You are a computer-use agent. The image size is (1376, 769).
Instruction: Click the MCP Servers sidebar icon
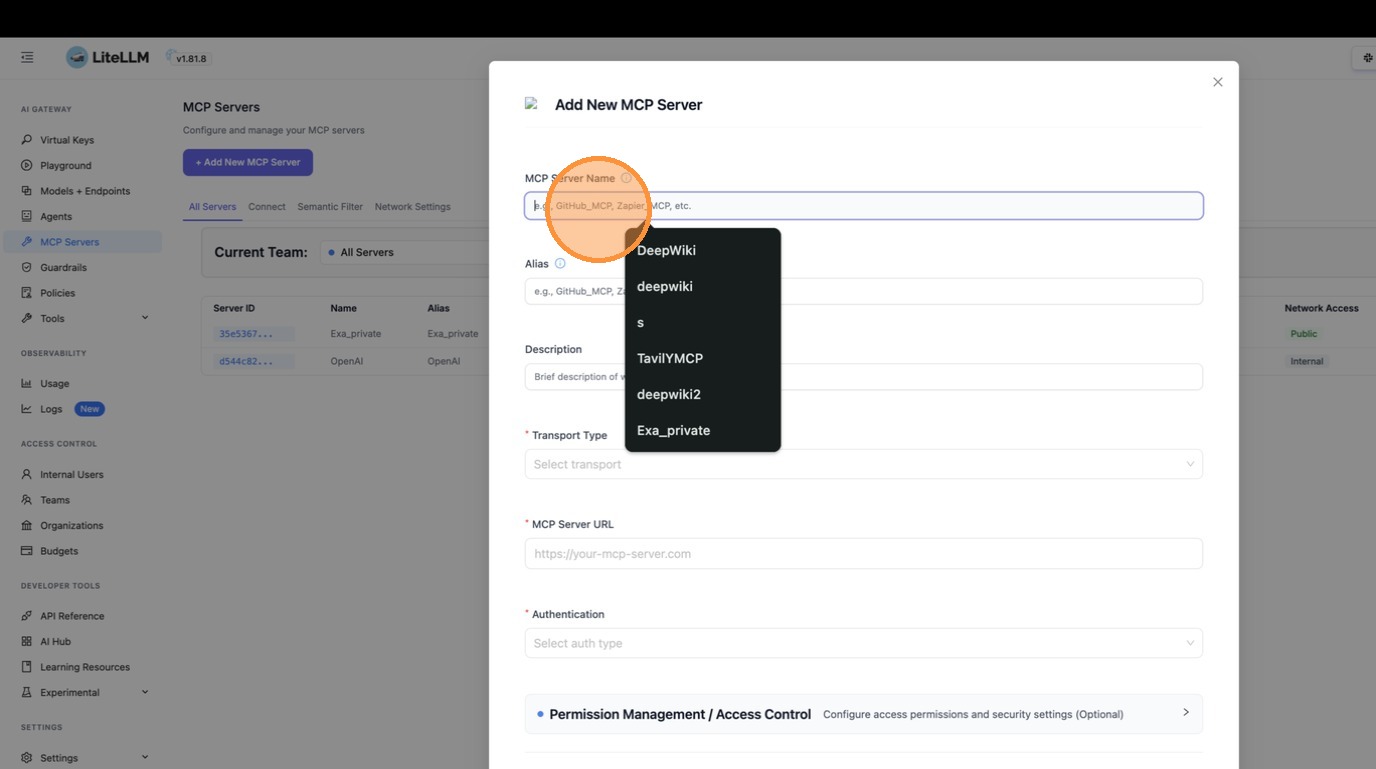27,242
